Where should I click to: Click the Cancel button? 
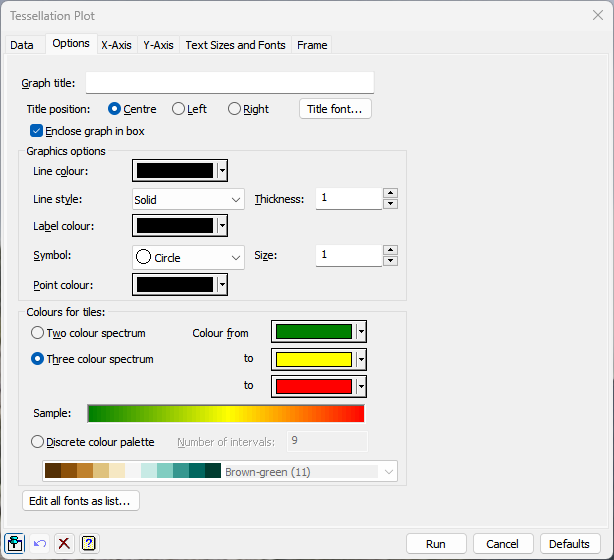(x=503, y=544)
